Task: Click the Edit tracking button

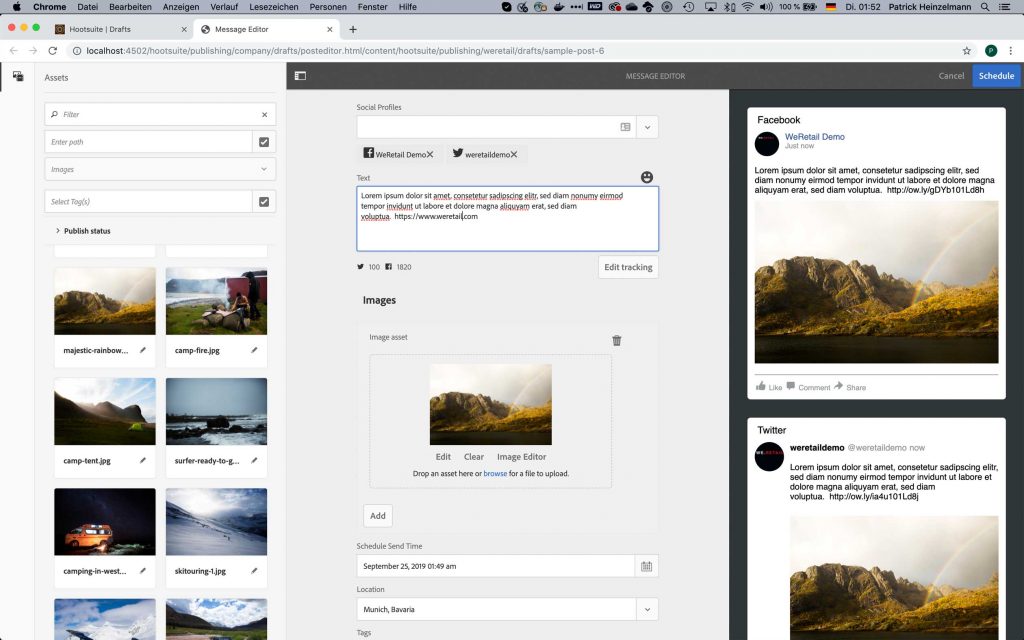Action: pyautogui.click(x=628, y=267)
